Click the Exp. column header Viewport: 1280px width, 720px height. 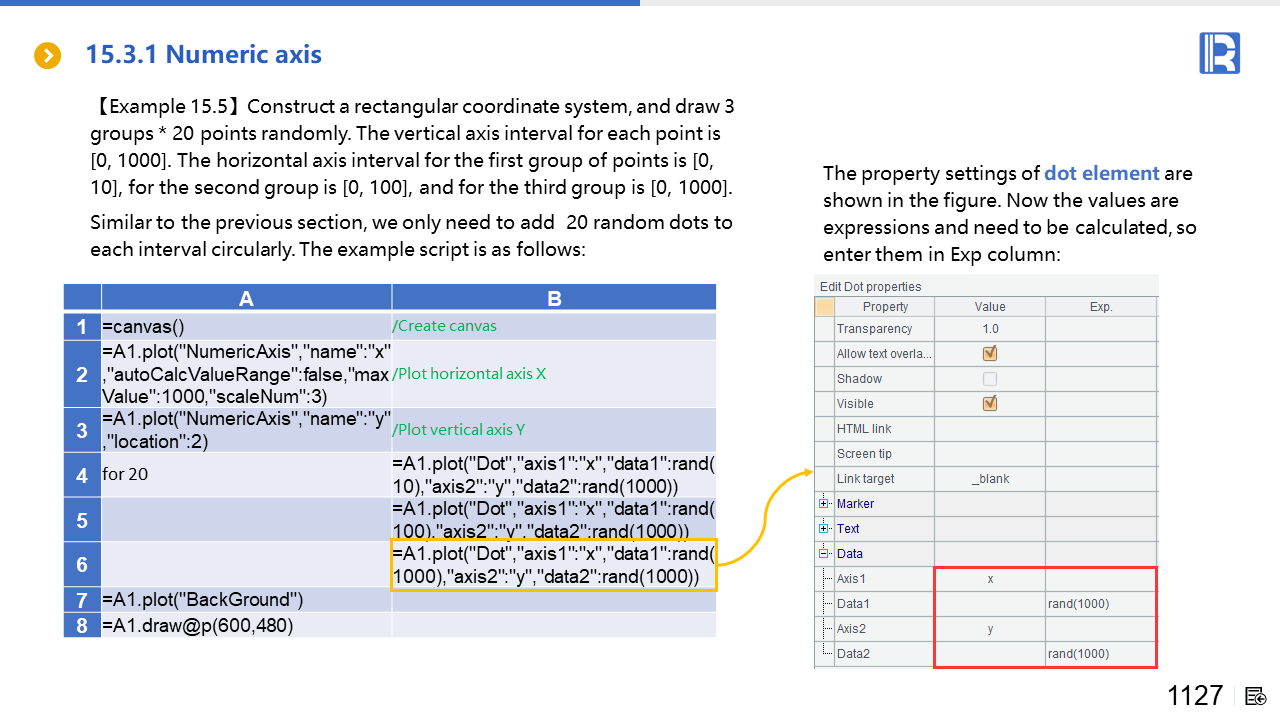pos(1100,307)
